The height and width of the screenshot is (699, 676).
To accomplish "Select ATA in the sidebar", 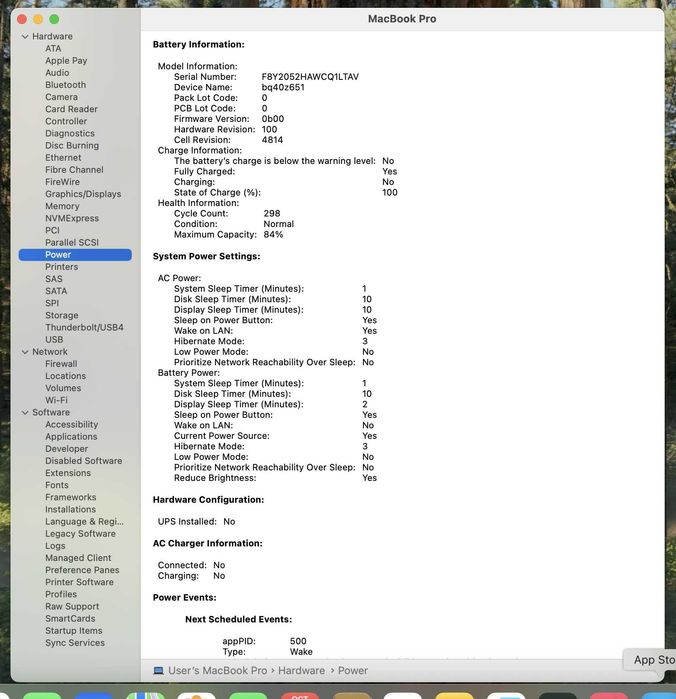I will click(x=53, y=49).
